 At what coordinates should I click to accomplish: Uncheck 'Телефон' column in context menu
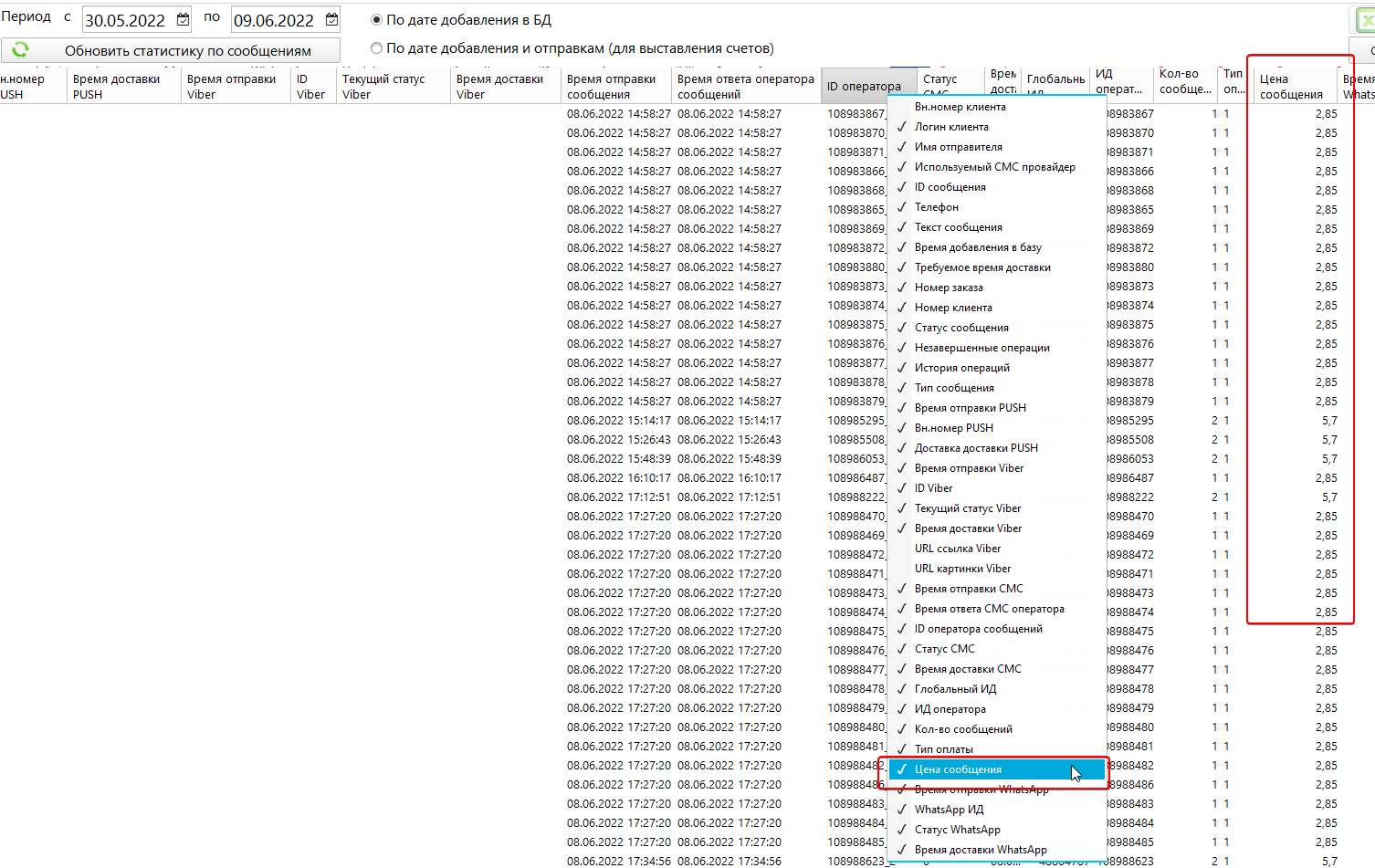(936, 207)
